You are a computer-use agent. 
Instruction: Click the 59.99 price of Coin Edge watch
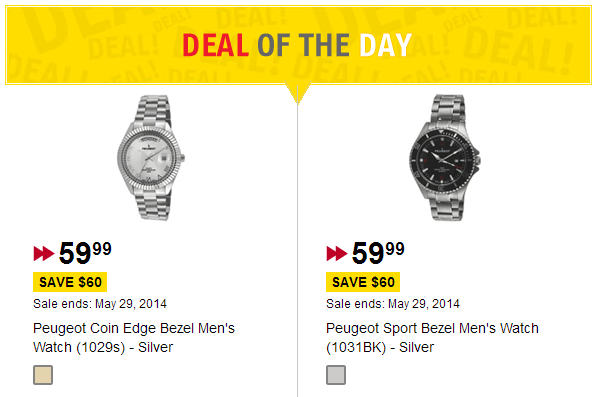tap(85, 253)
